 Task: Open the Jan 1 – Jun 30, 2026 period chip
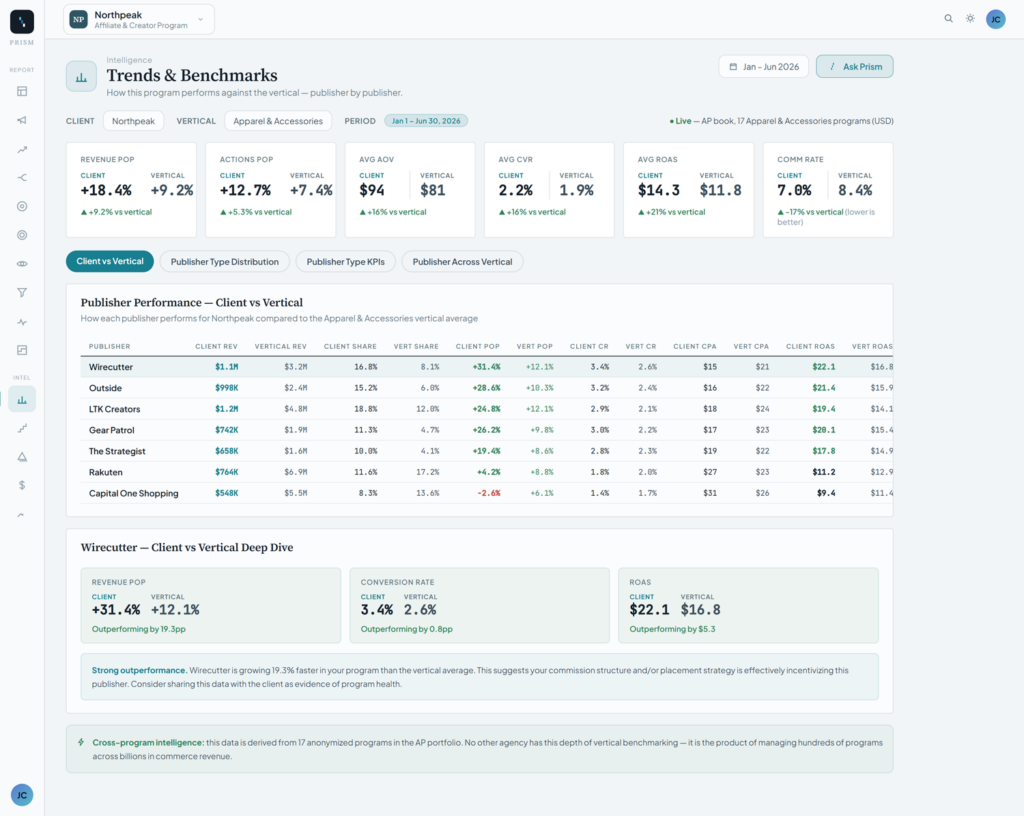pyautogui.click(x=426, y=121)
